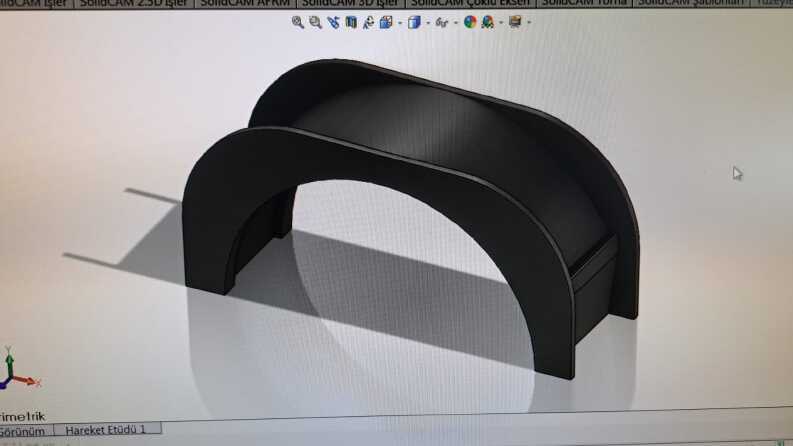Click the Apply Scene icon
This screenshot has height=446, width=793.
488,22
